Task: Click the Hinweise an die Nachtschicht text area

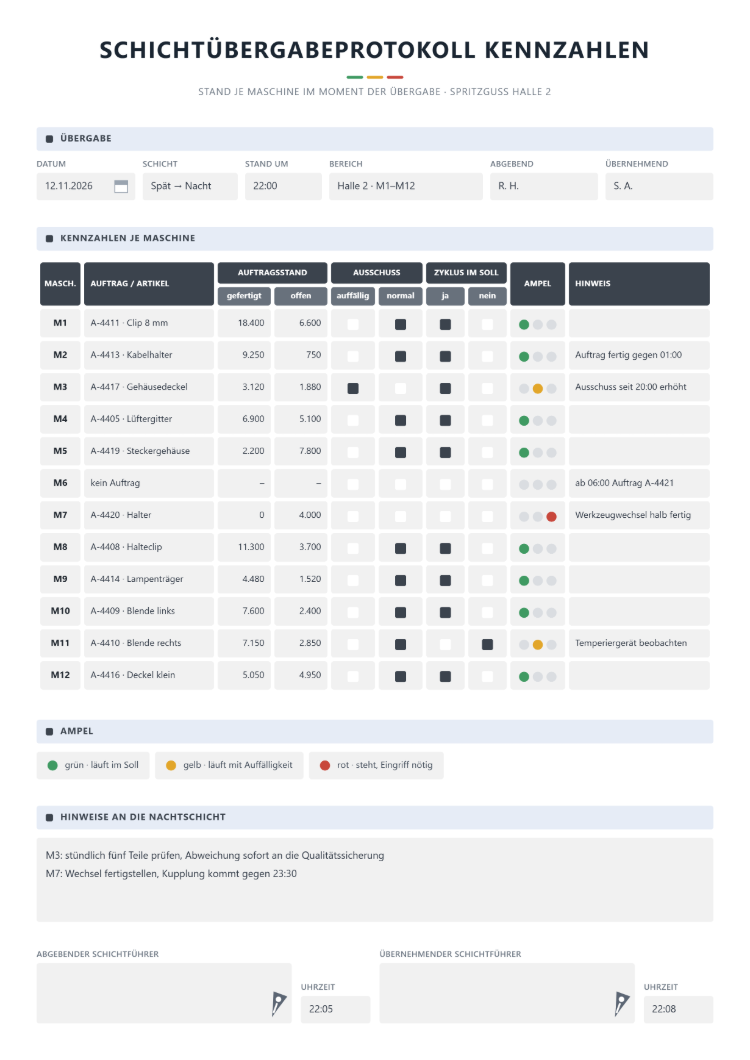Action: pyautogui.click(x=375, y=880)
